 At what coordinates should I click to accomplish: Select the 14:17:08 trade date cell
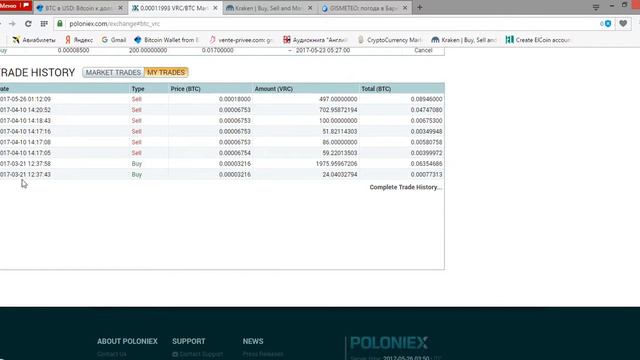pyautogui.click(x=25, y=142)
